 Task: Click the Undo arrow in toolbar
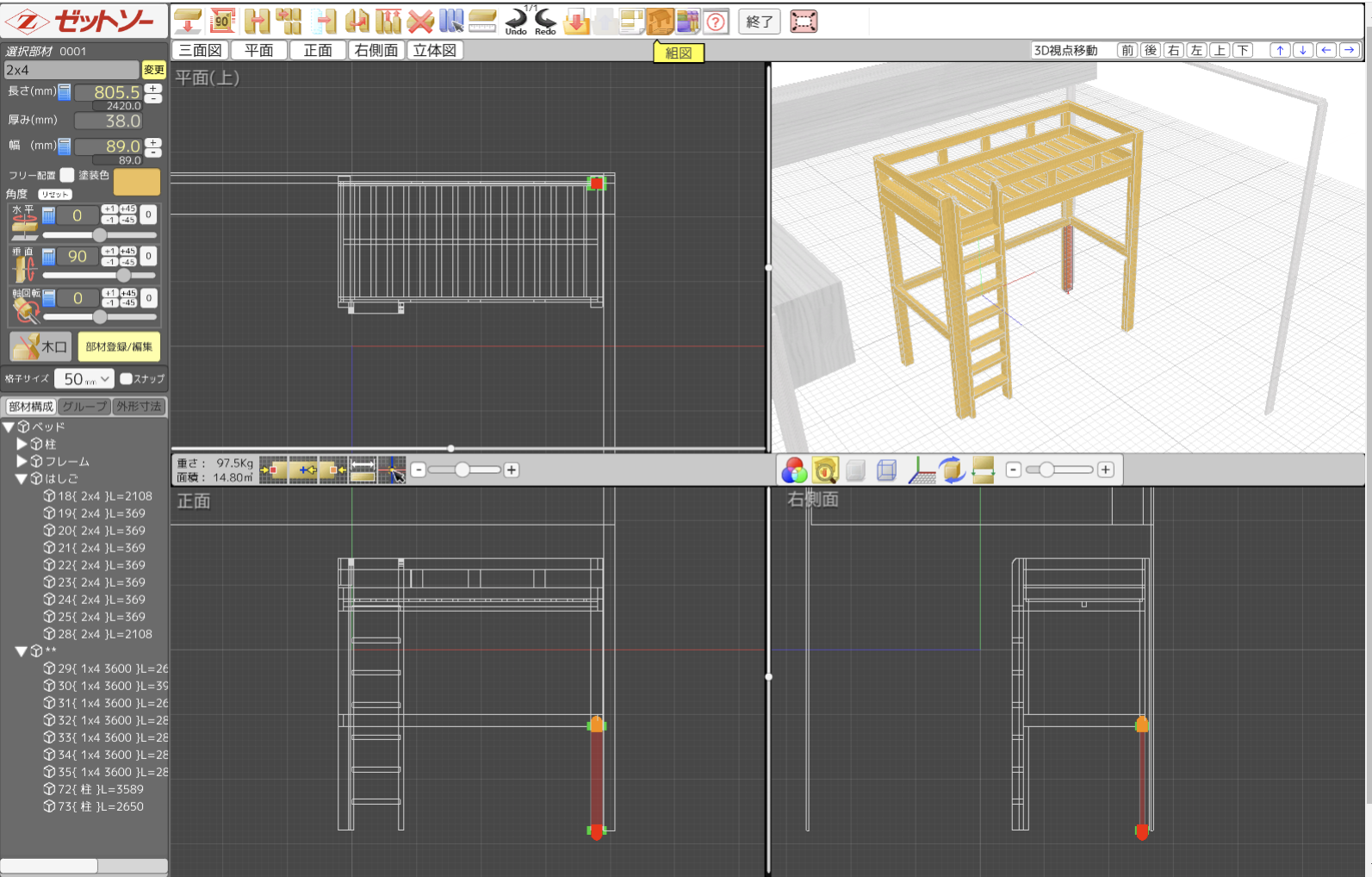coord(515,19)
